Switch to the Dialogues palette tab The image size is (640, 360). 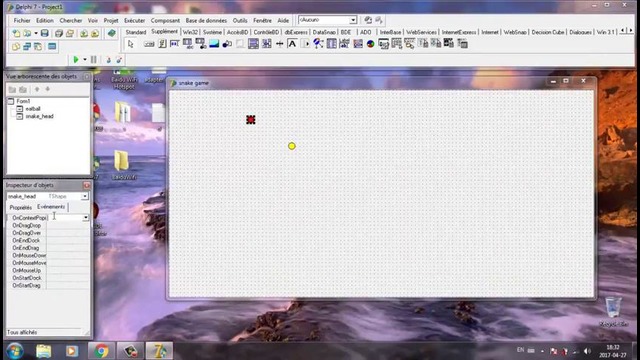580,32
